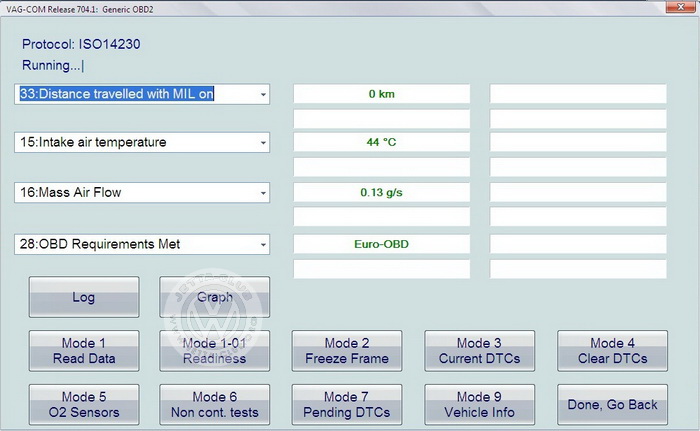Click the Running... status text

tap(53, 66)
